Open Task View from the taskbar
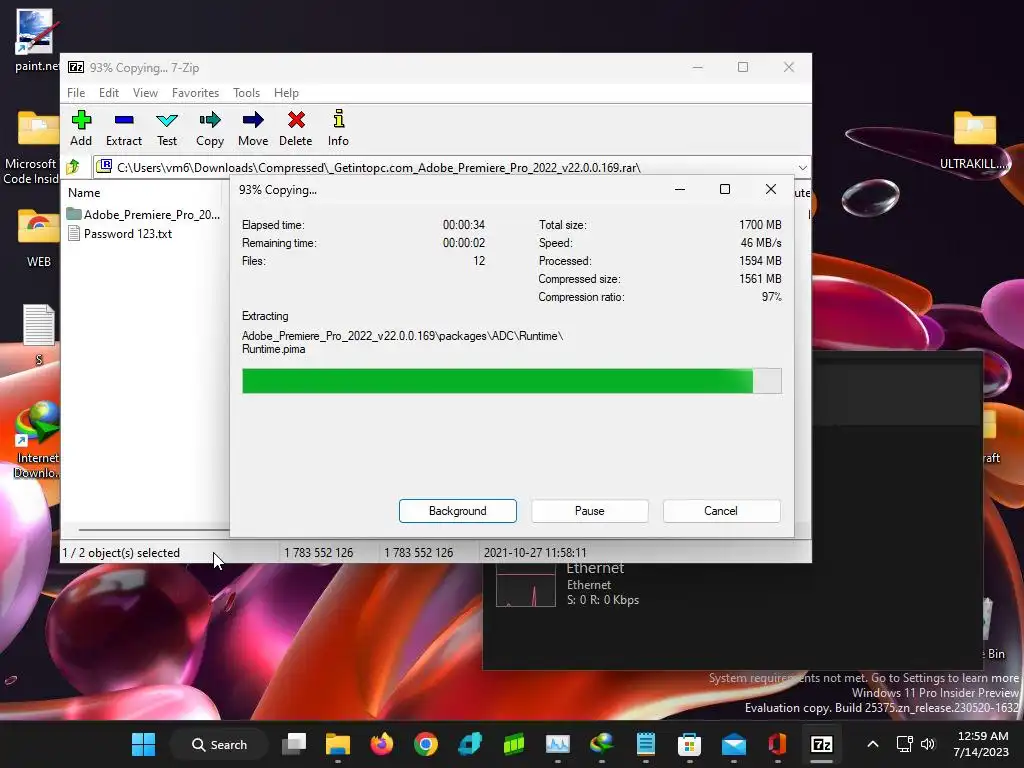The width and height of the screenshot is (1024, 768). (294, 744)
